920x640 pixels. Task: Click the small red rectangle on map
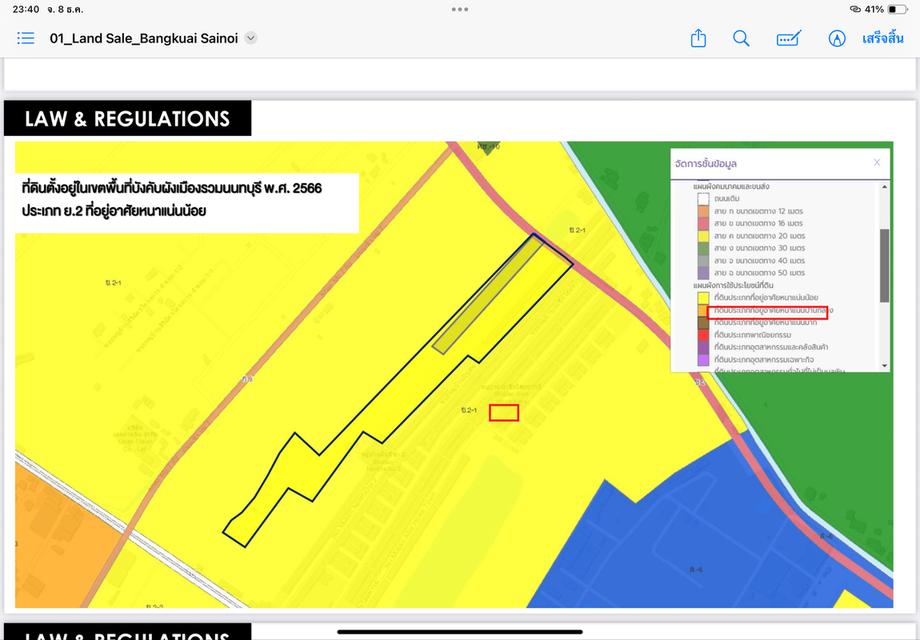(x=504, y=412)
